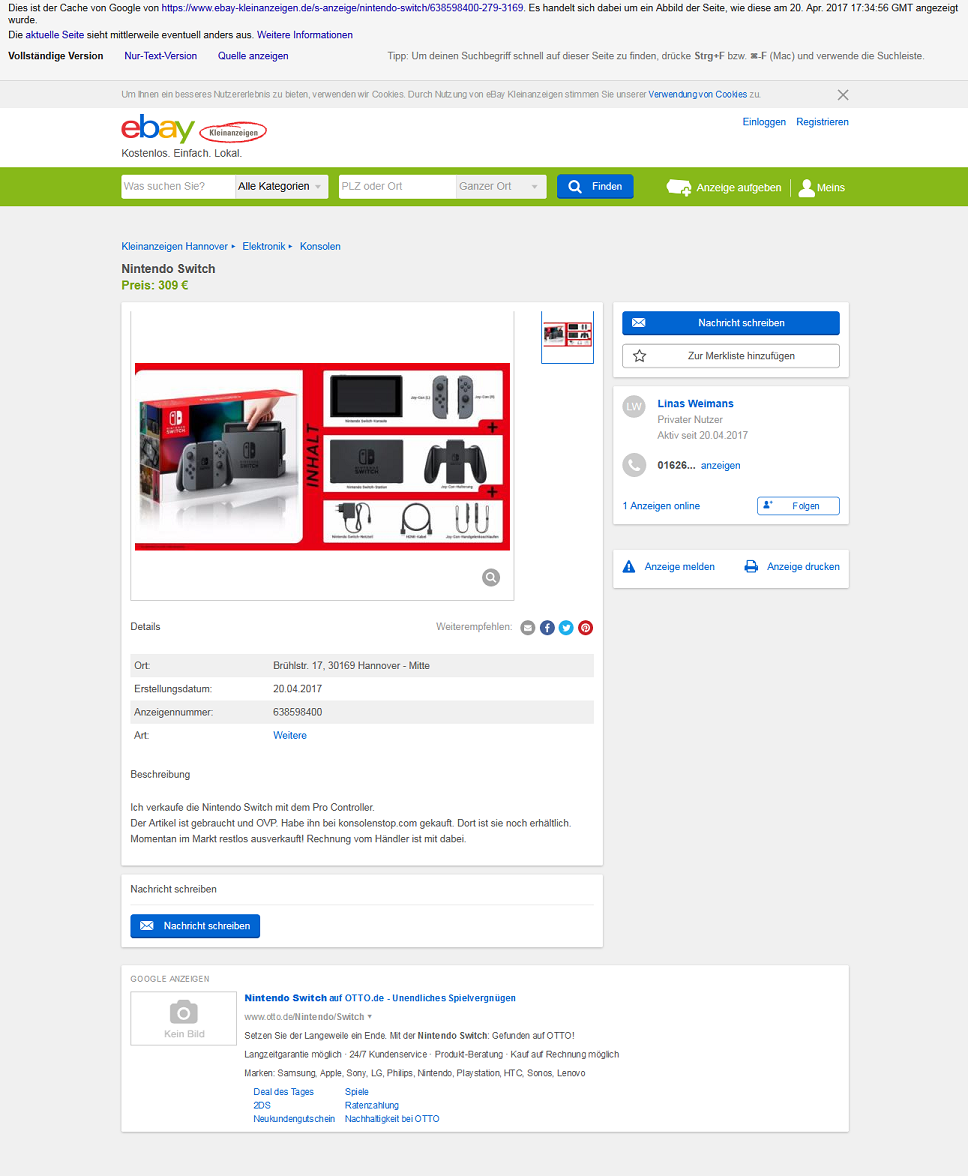Select Vollständige Version option
This screenshot has height=1176, width=968.
55,56
